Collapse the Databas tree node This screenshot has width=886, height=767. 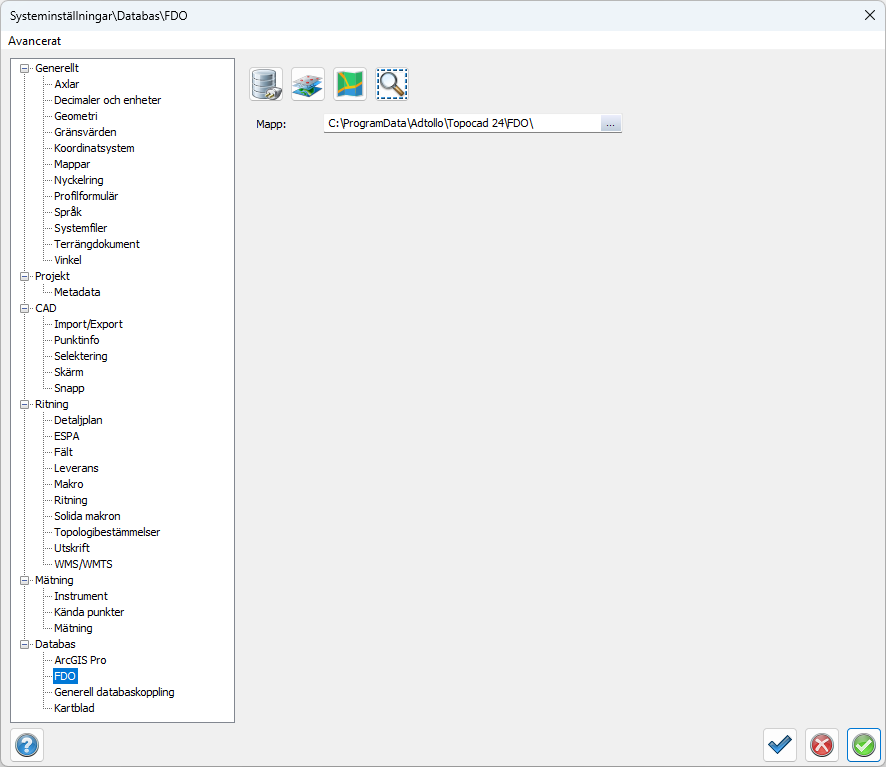click(x=25, y=644)
